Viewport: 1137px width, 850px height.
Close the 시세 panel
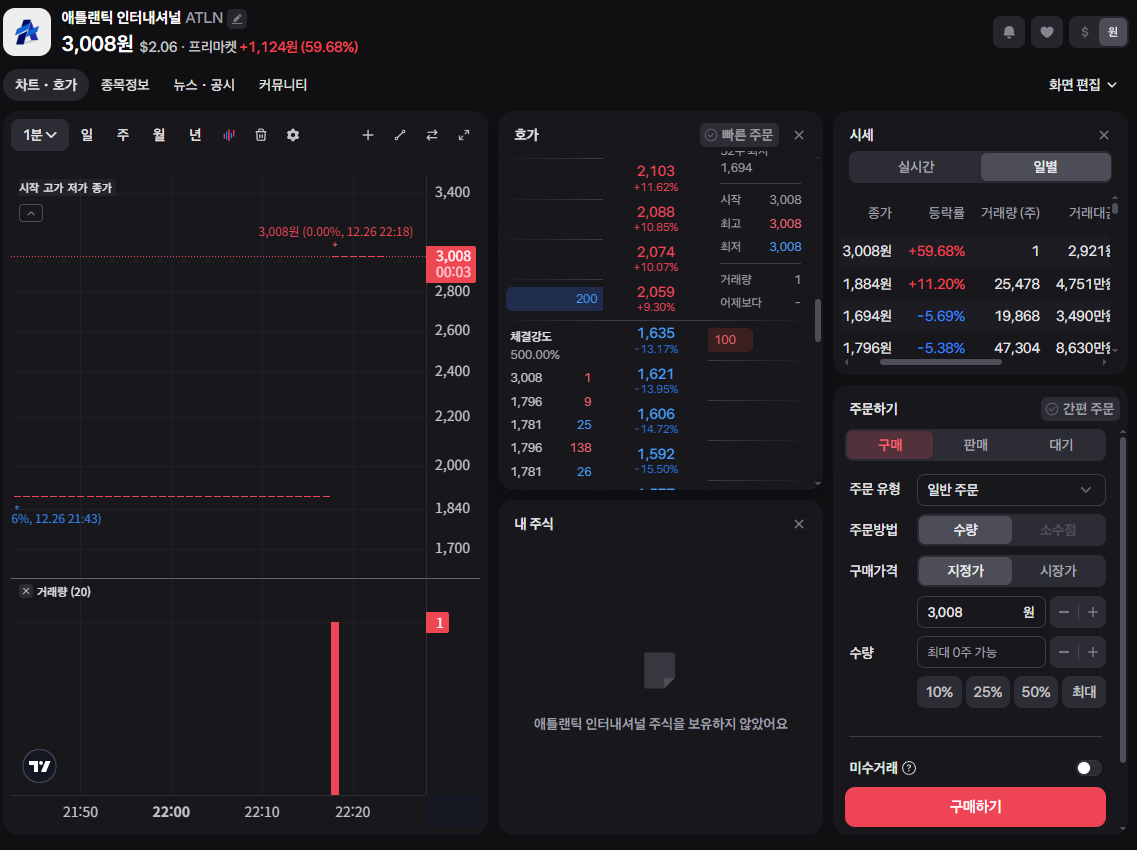pyautogui.click(x=1104, y=135)
